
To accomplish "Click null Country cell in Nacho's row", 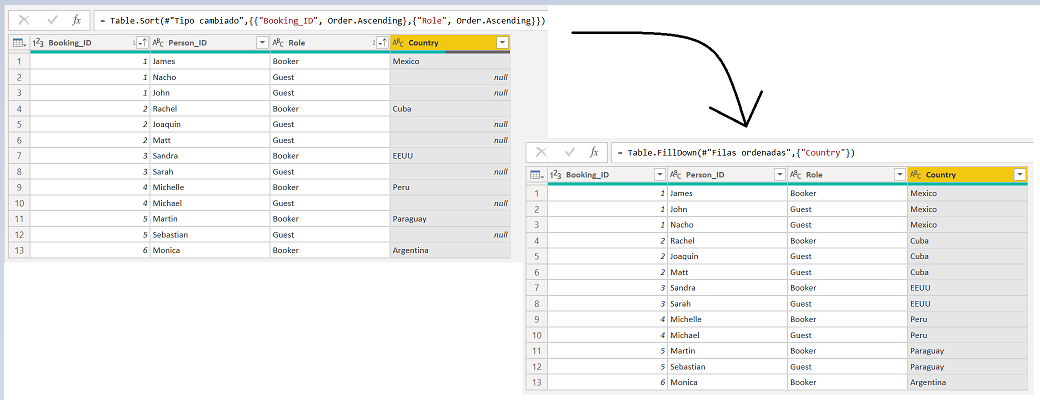I will [450, 77].
